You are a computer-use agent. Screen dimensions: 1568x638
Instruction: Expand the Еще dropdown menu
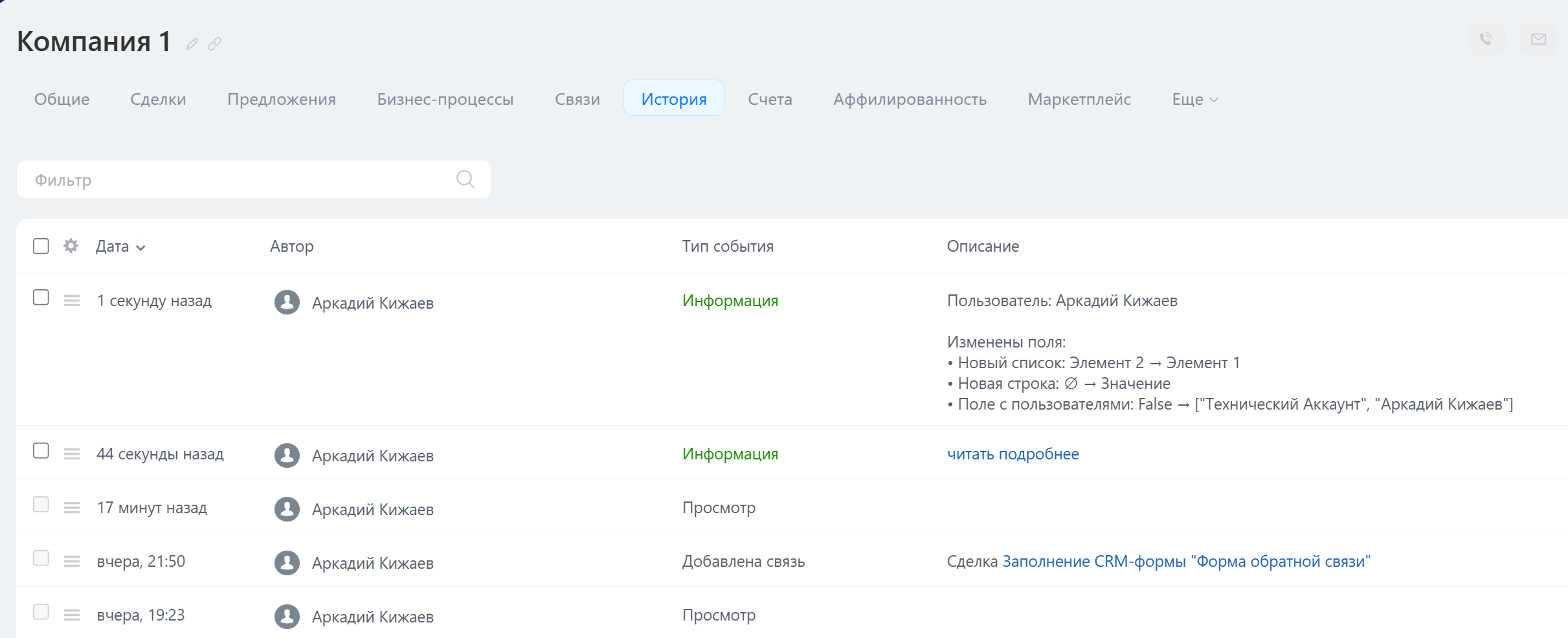tap(1195, 99)
